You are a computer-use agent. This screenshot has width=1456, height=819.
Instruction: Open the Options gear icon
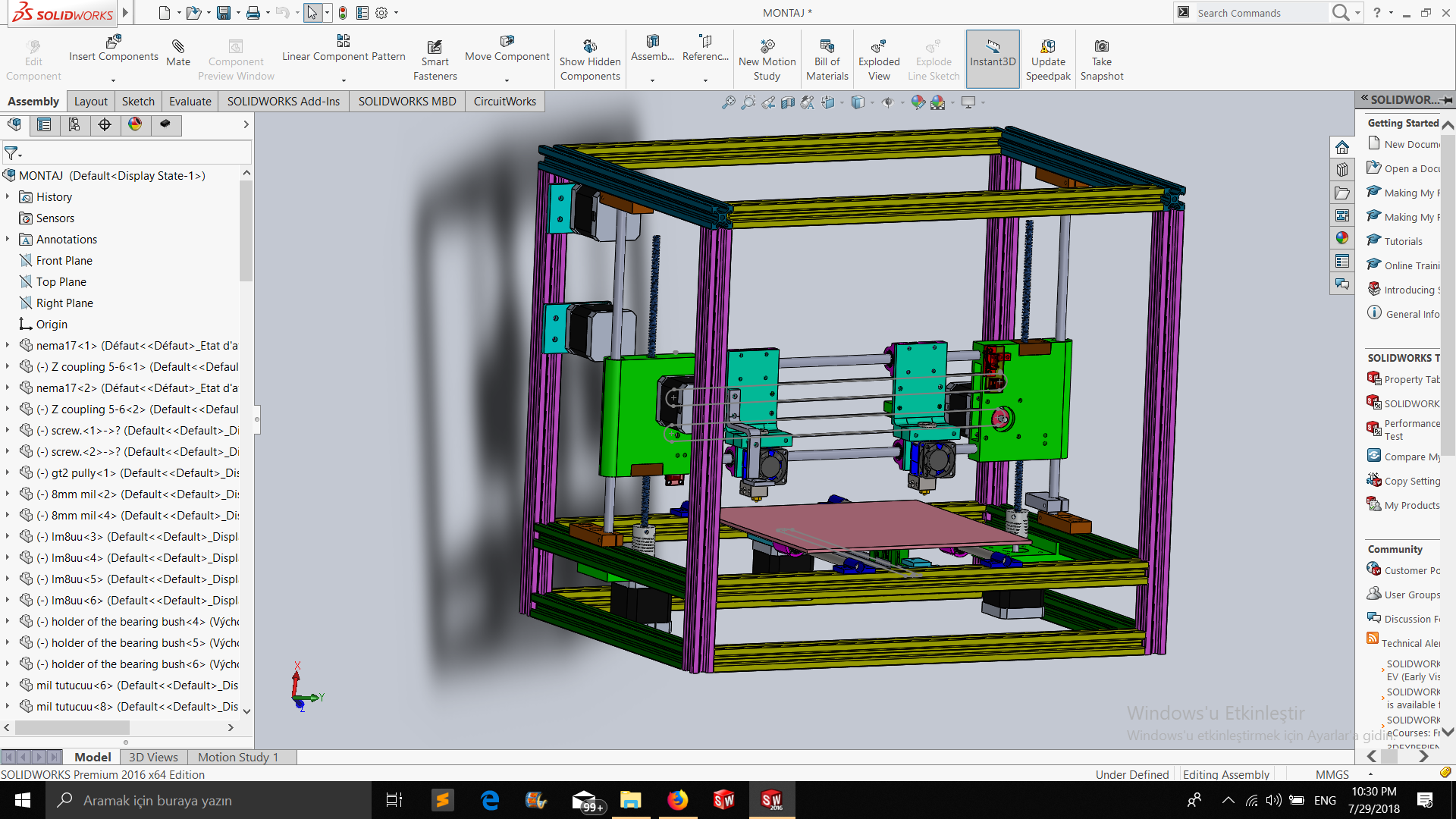(381, 13)
